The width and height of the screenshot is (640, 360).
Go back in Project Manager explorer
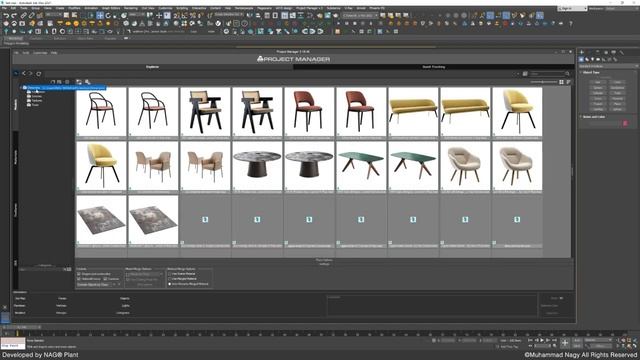coord(23,73)
